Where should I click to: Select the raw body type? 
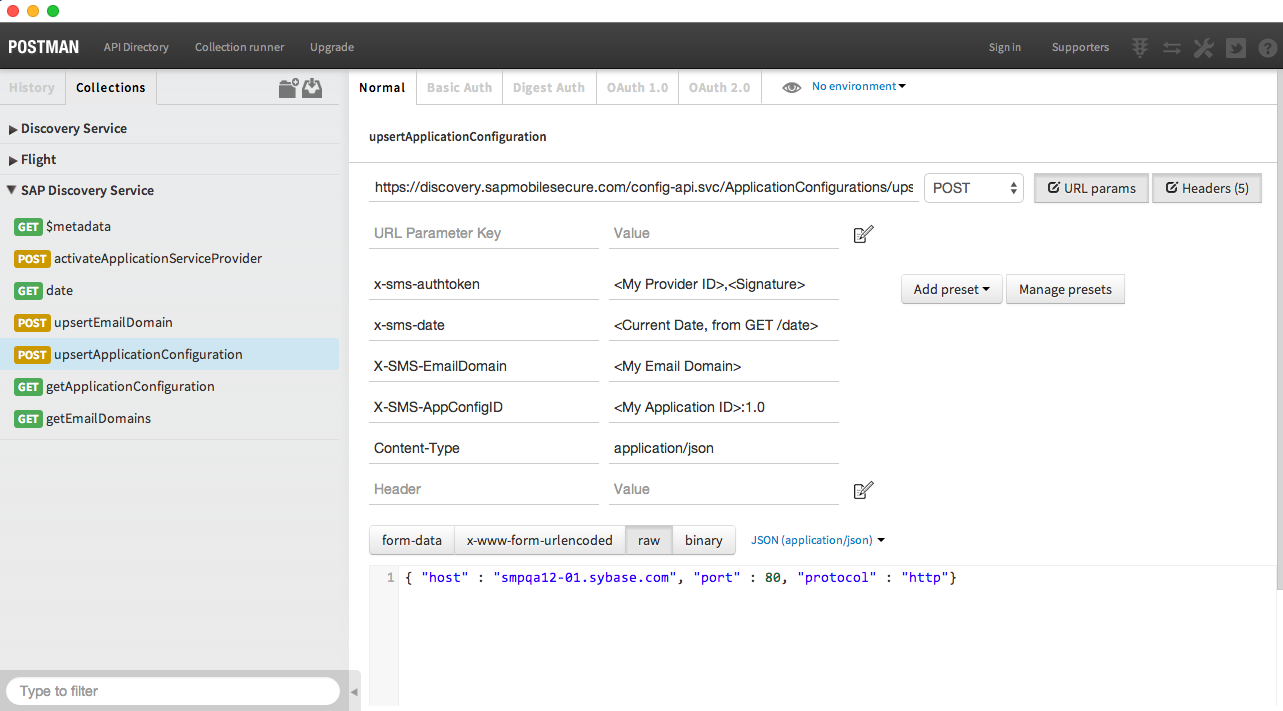[x=649, y=540]
